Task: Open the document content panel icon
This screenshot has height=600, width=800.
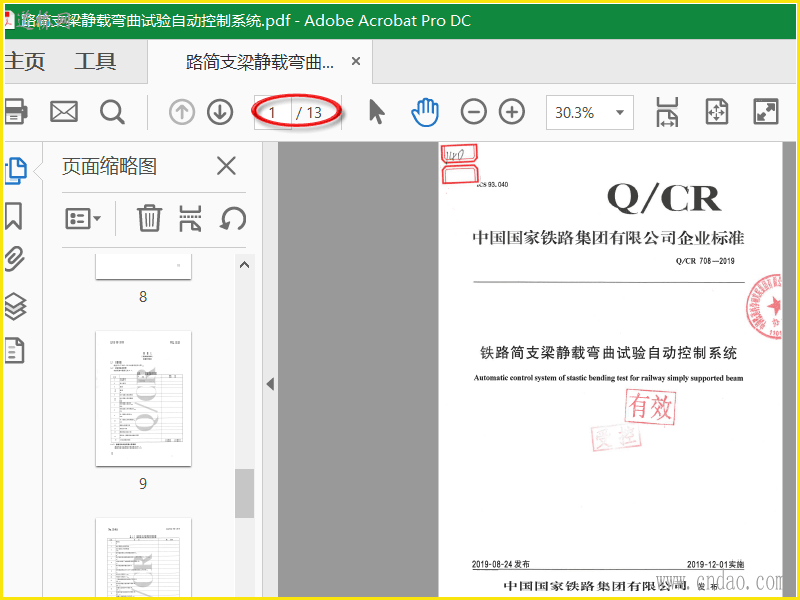Action: coord(15,351)
